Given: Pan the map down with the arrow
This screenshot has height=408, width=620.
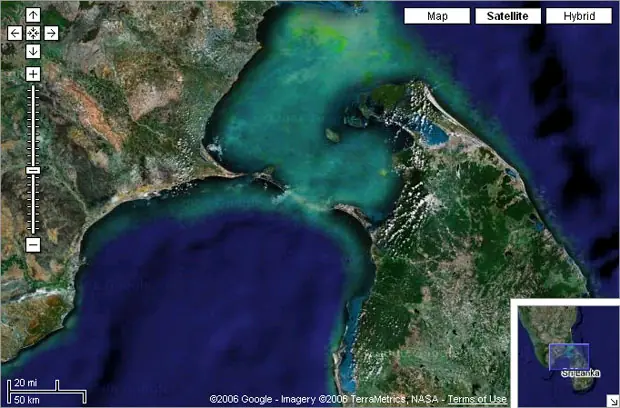Looking at the screenshot, I should (33, 51).
